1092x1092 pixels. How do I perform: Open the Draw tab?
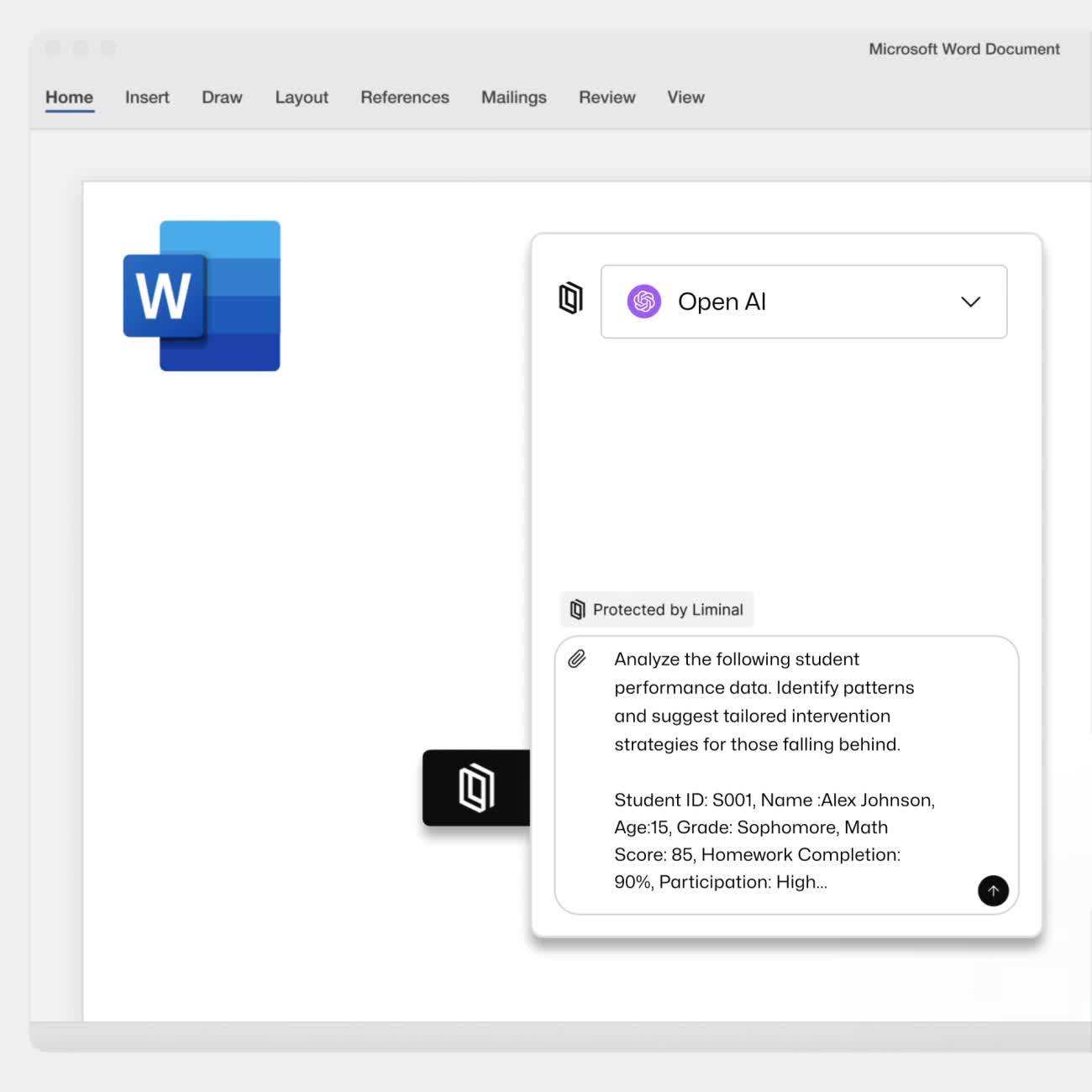[222, 97]
